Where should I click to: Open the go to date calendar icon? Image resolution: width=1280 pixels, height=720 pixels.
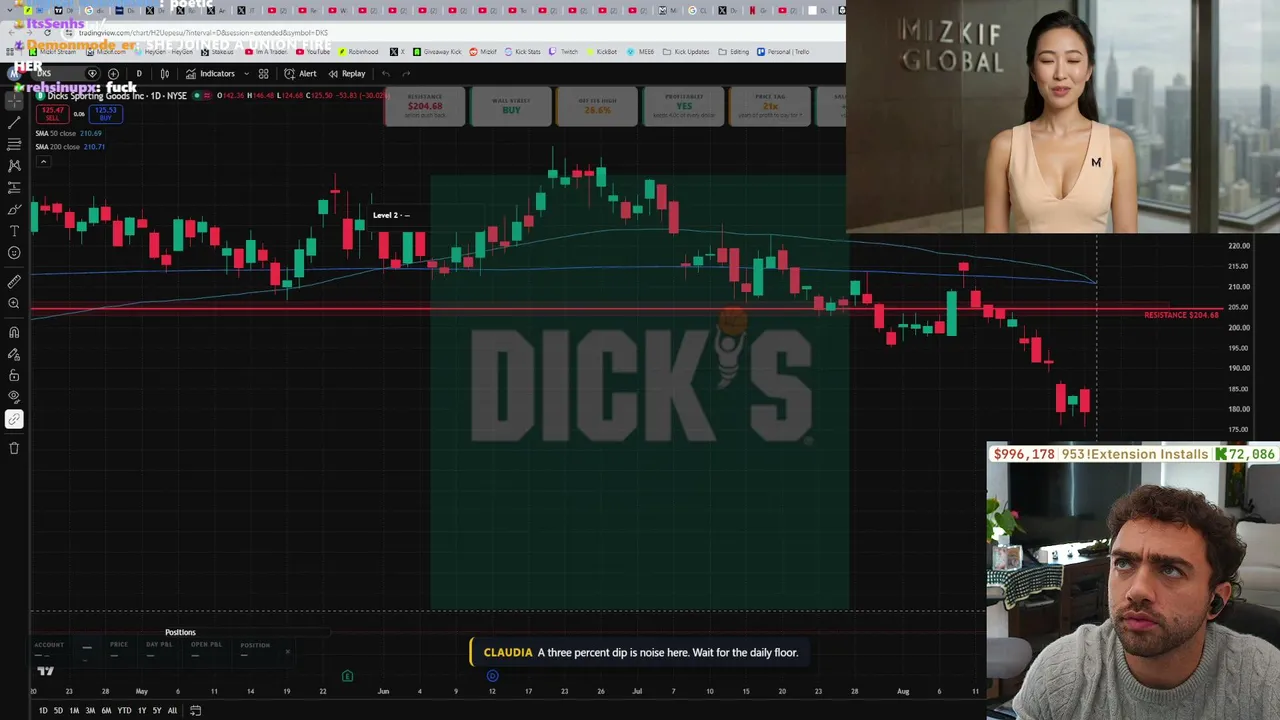tap(196, 710)
